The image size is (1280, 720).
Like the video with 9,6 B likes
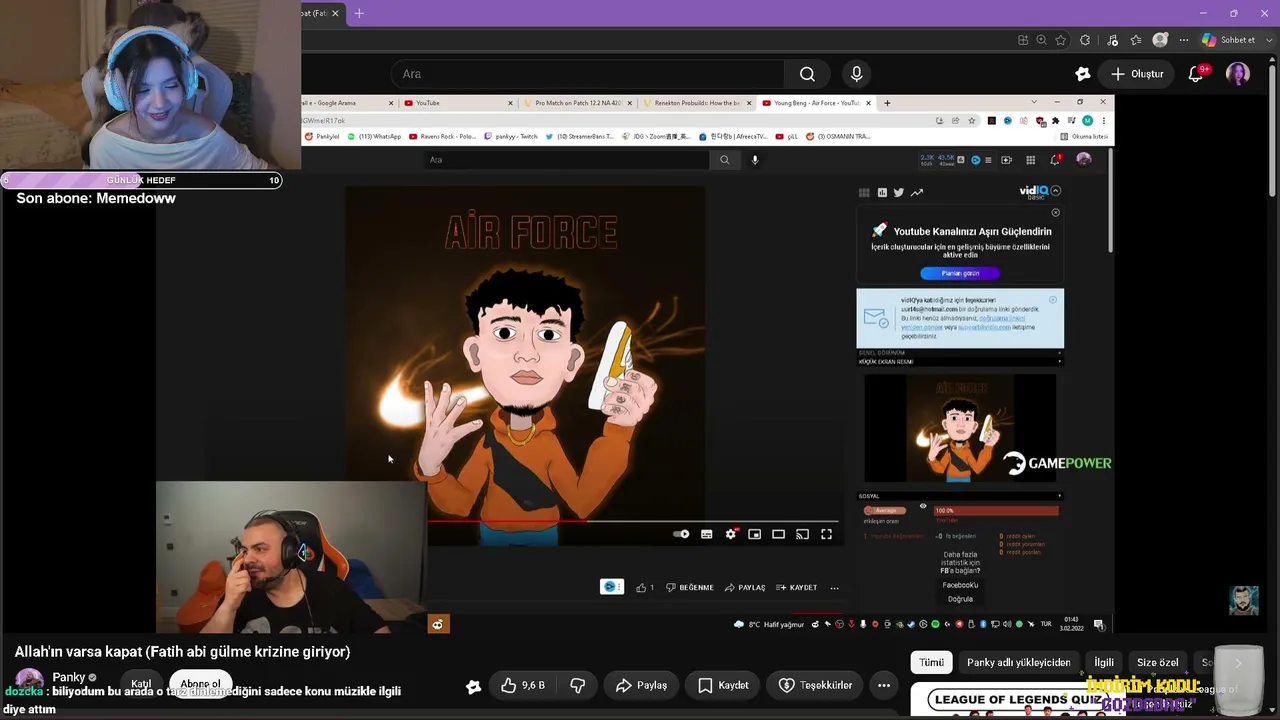click(x=523, y=685)
